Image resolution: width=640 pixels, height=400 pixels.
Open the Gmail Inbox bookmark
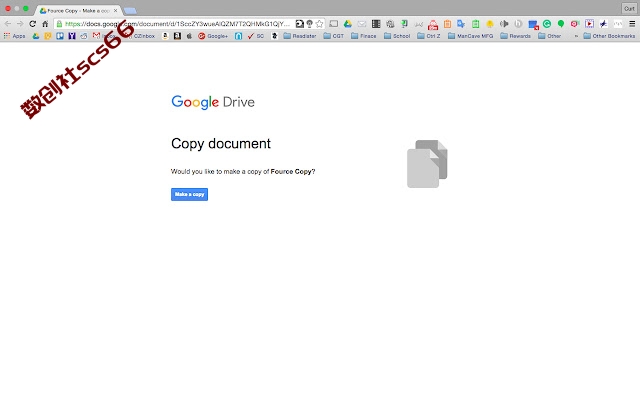click(x=103, y=36)
